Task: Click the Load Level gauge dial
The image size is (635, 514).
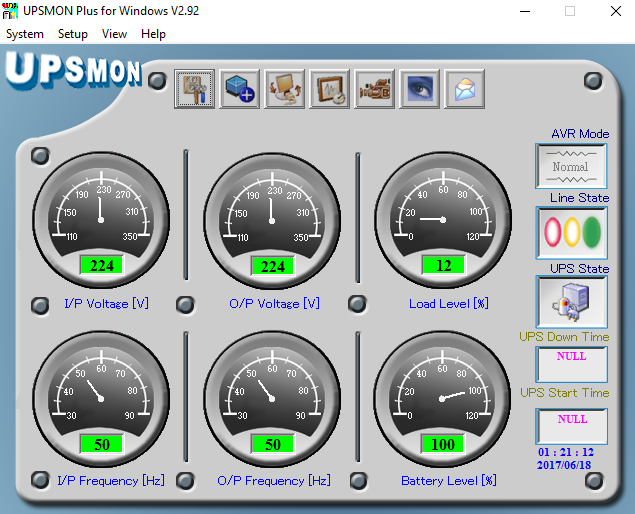Action: click(x=443, y=220)
